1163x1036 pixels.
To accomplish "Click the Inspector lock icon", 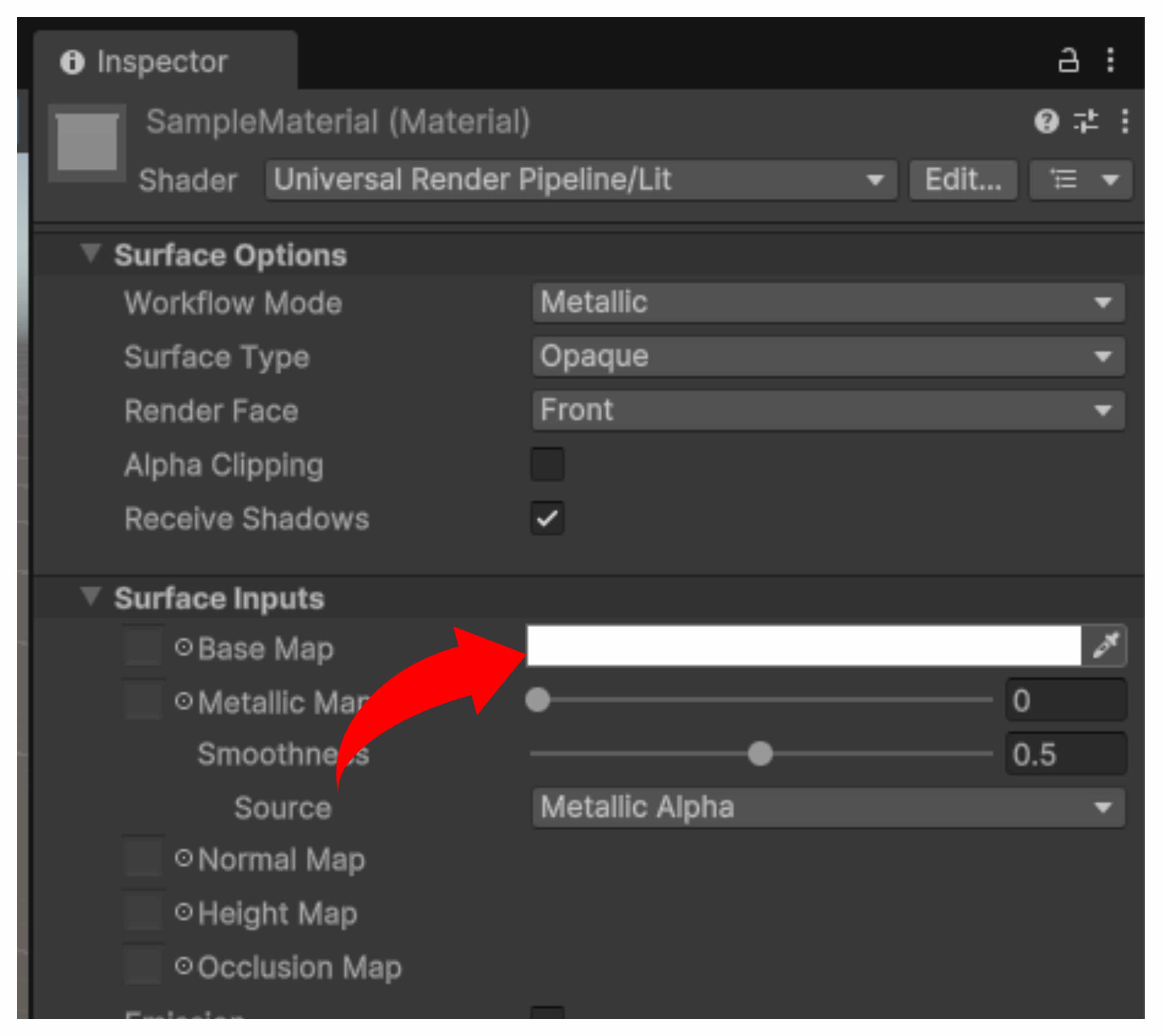I will point(1068,60).
